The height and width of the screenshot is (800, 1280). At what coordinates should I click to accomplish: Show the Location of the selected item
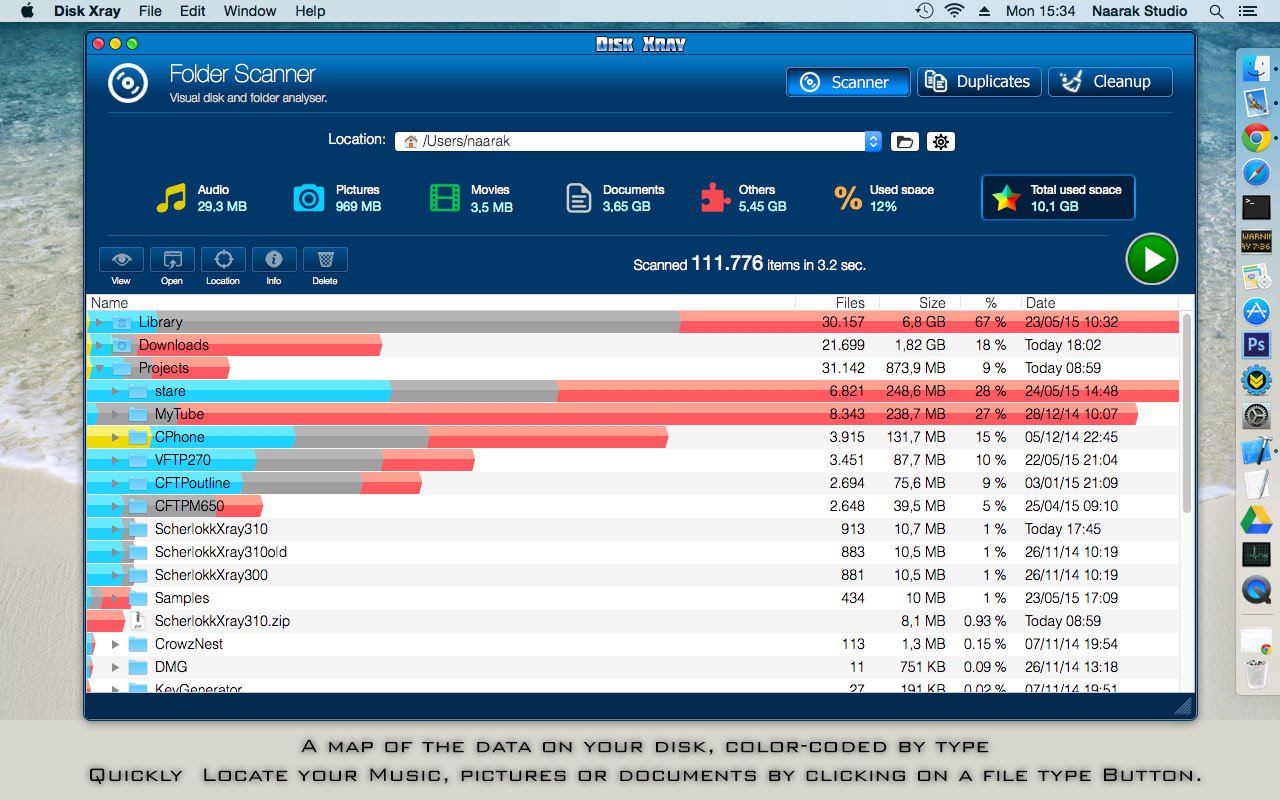point(223,260)
